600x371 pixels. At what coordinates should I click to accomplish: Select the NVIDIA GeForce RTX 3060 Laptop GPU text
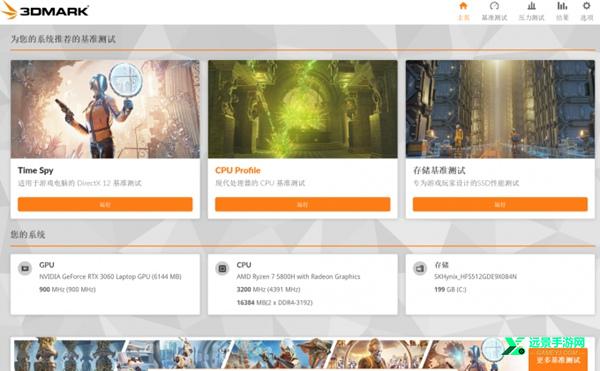click(x=110, y=277)
